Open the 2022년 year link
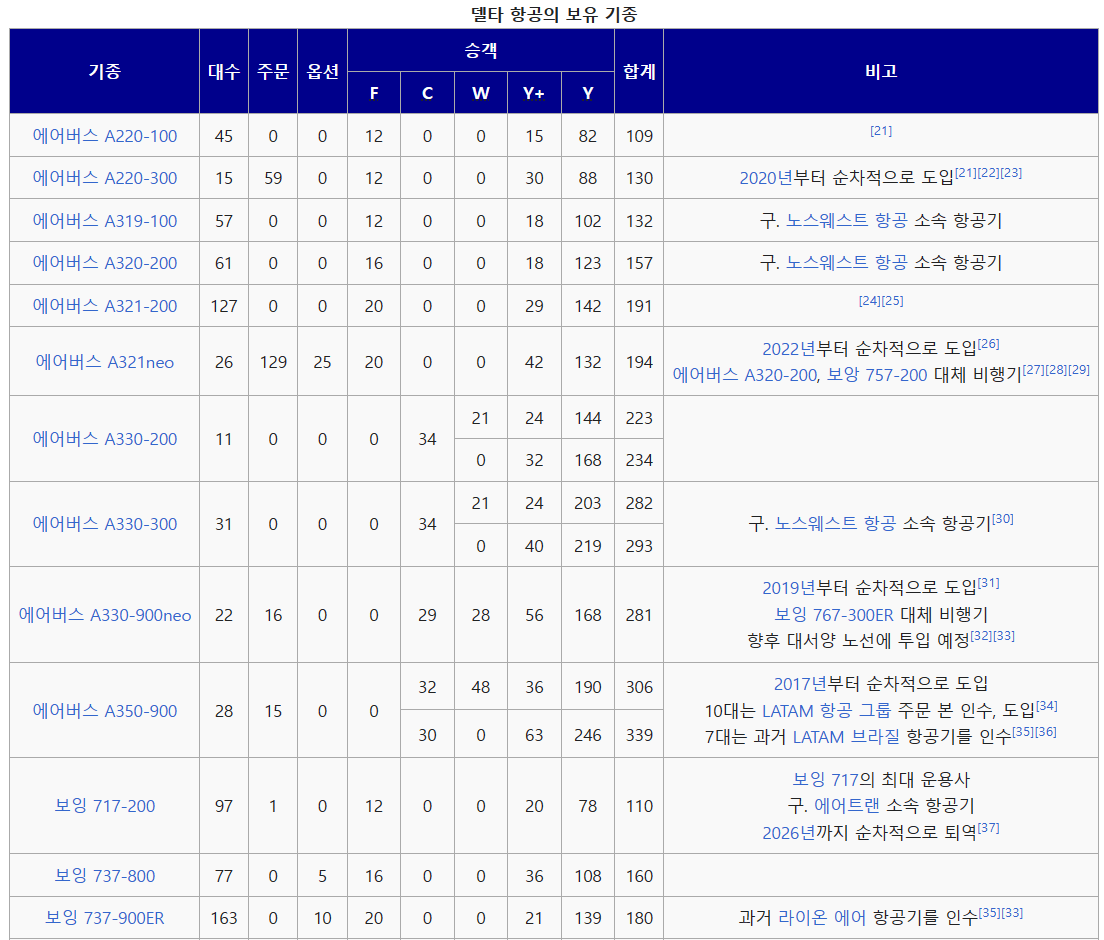This screenshot has width=1104, height=940. pos(789,349)
